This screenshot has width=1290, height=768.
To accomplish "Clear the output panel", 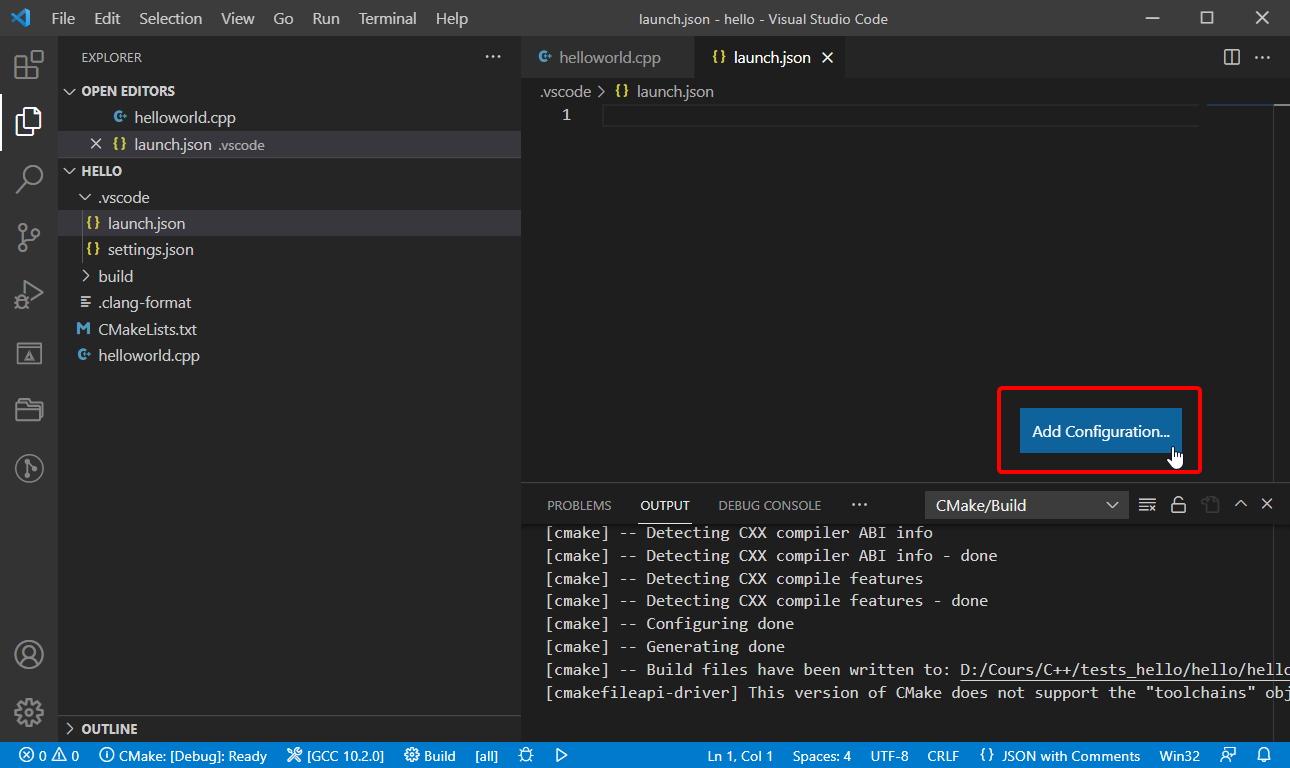I will click(x=1147, y=505).
